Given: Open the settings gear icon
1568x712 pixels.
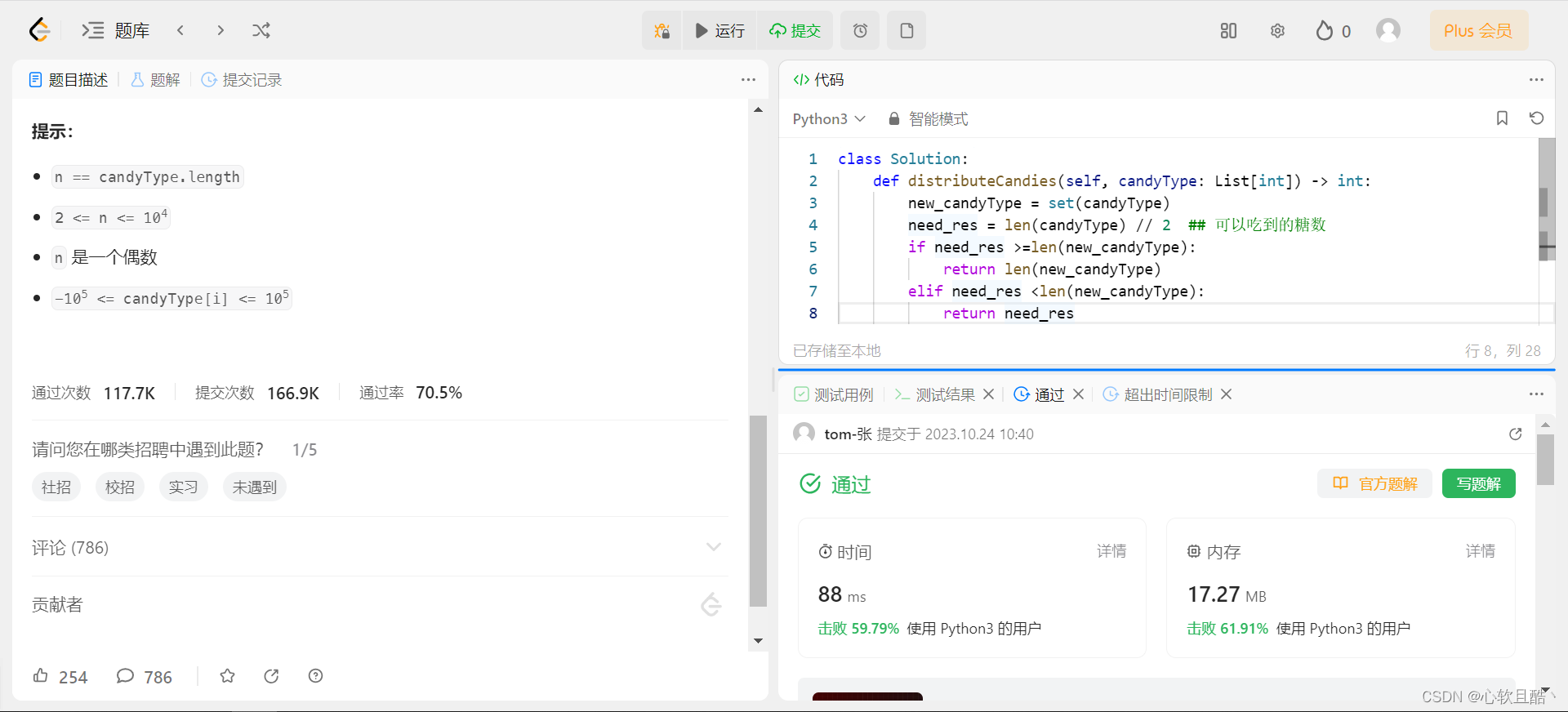Looking at the screenshot, I should pyautogui.click(x=1277, y=31).
